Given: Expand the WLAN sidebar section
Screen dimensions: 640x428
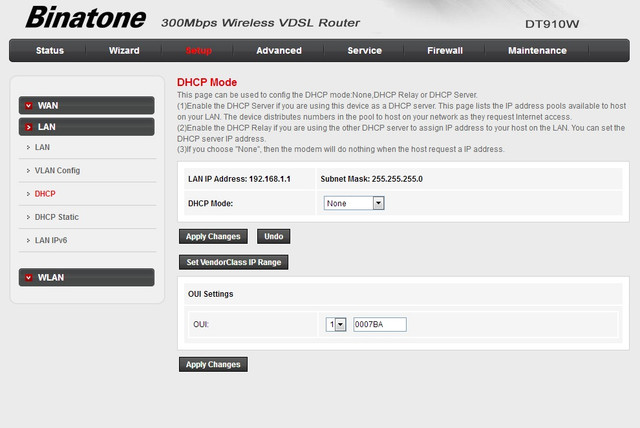Looking at the screenshot, I should [86, 277].
